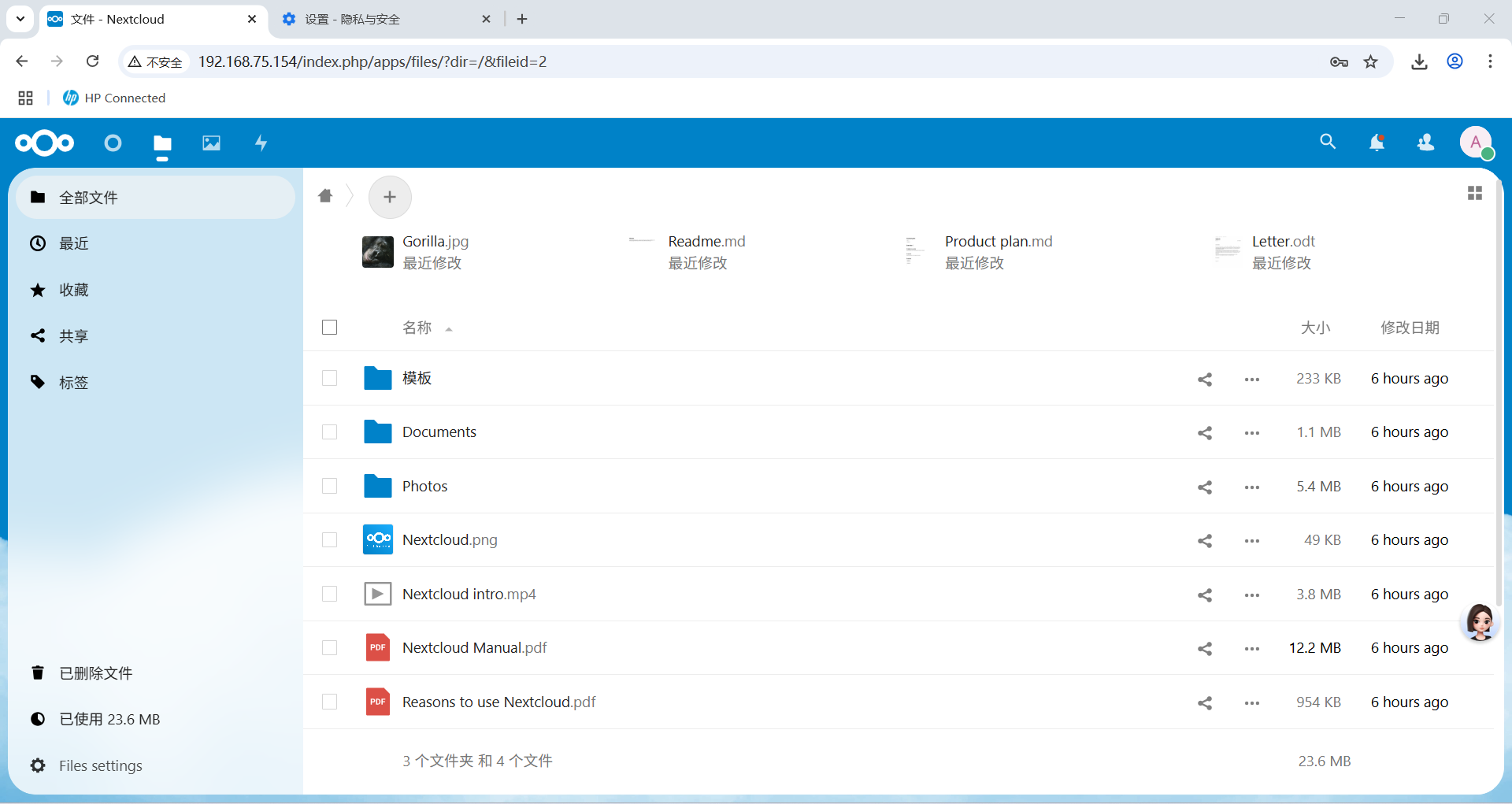
Task: Open the Documents folder name
Action: point(439,432)
